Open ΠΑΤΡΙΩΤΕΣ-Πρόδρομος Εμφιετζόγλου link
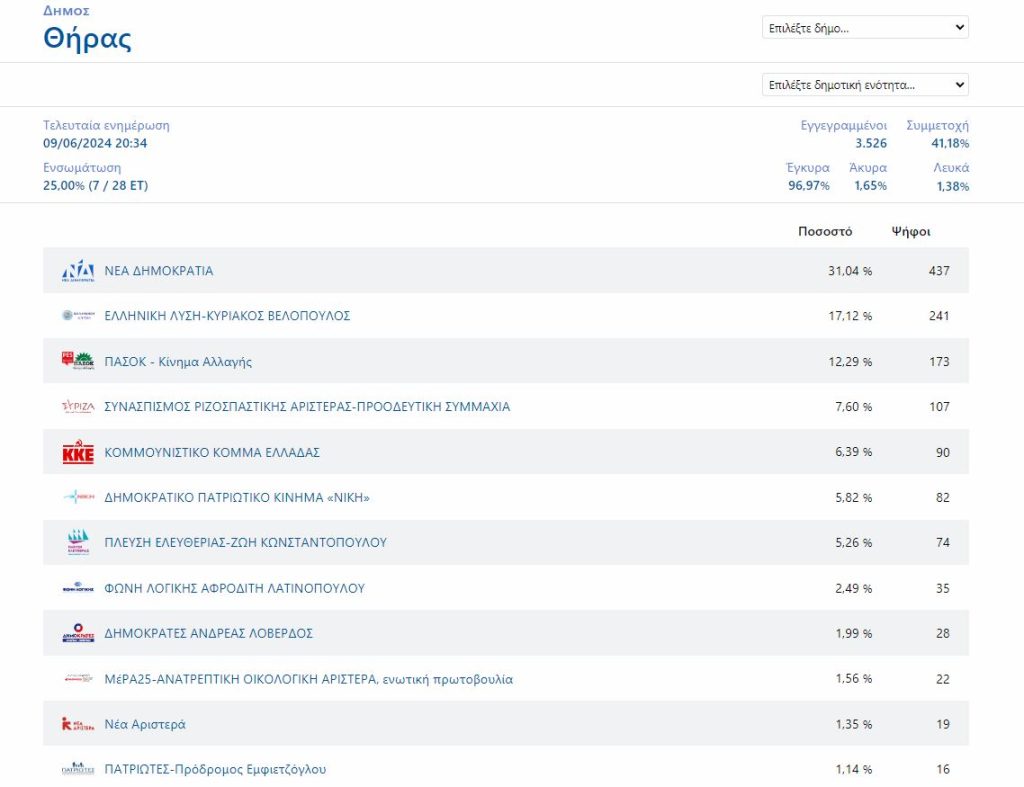 (216, 769)
